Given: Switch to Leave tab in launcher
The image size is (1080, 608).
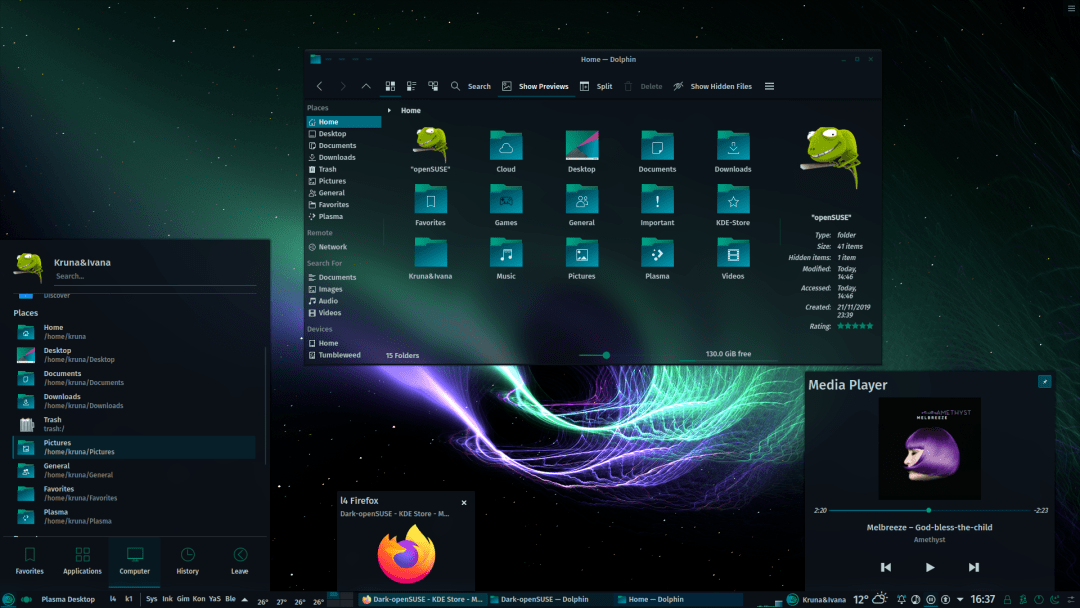Looking at the screenshot, I should coord(240,561).
